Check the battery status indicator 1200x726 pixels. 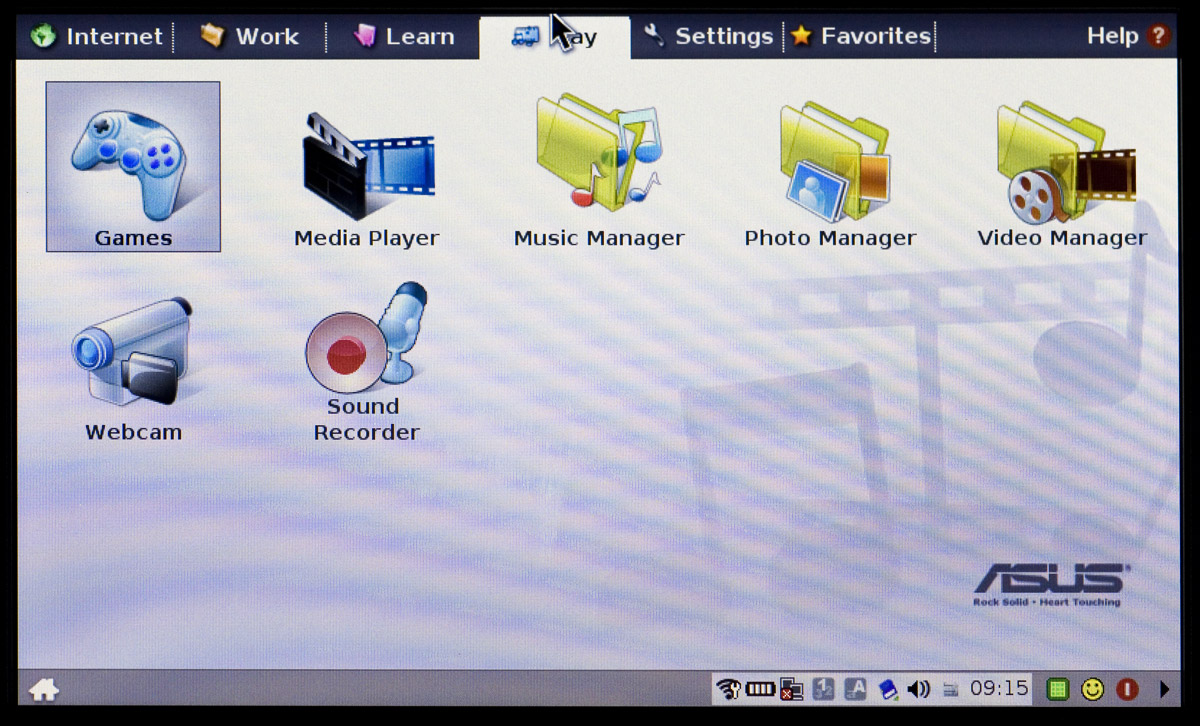(760, 689)
